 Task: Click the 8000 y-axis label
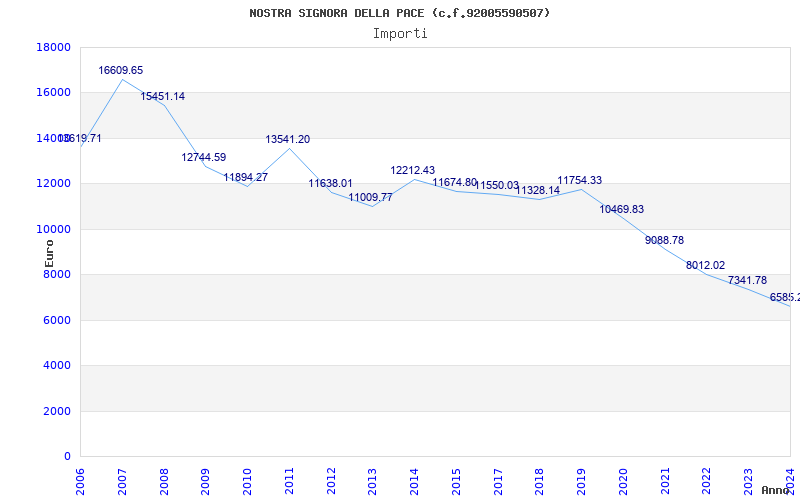[x=57, y=274]
